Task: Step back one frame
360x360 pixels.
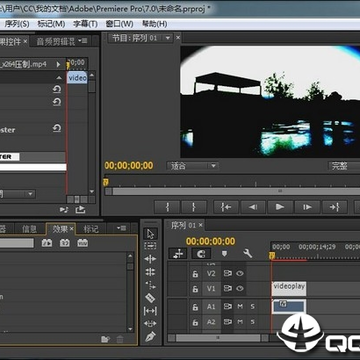Action: 253,207
